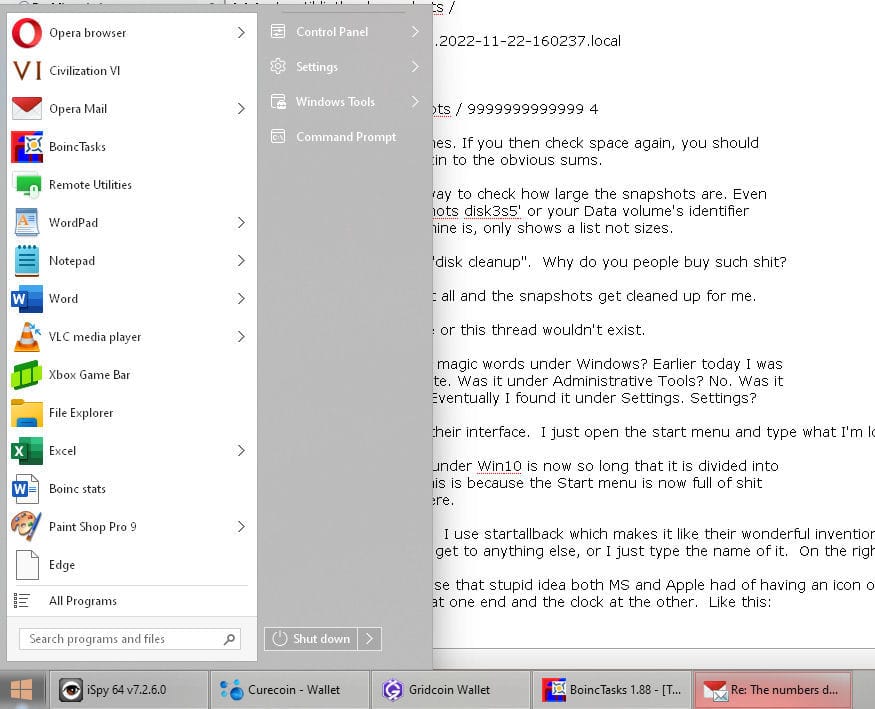
Task: Show All Programs list
Action: [128, 601]
